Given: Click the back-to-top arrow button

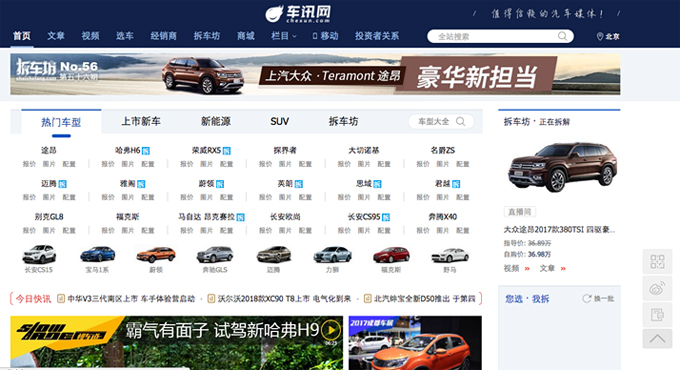Looking at the screenshot, I should pos(657,339).
